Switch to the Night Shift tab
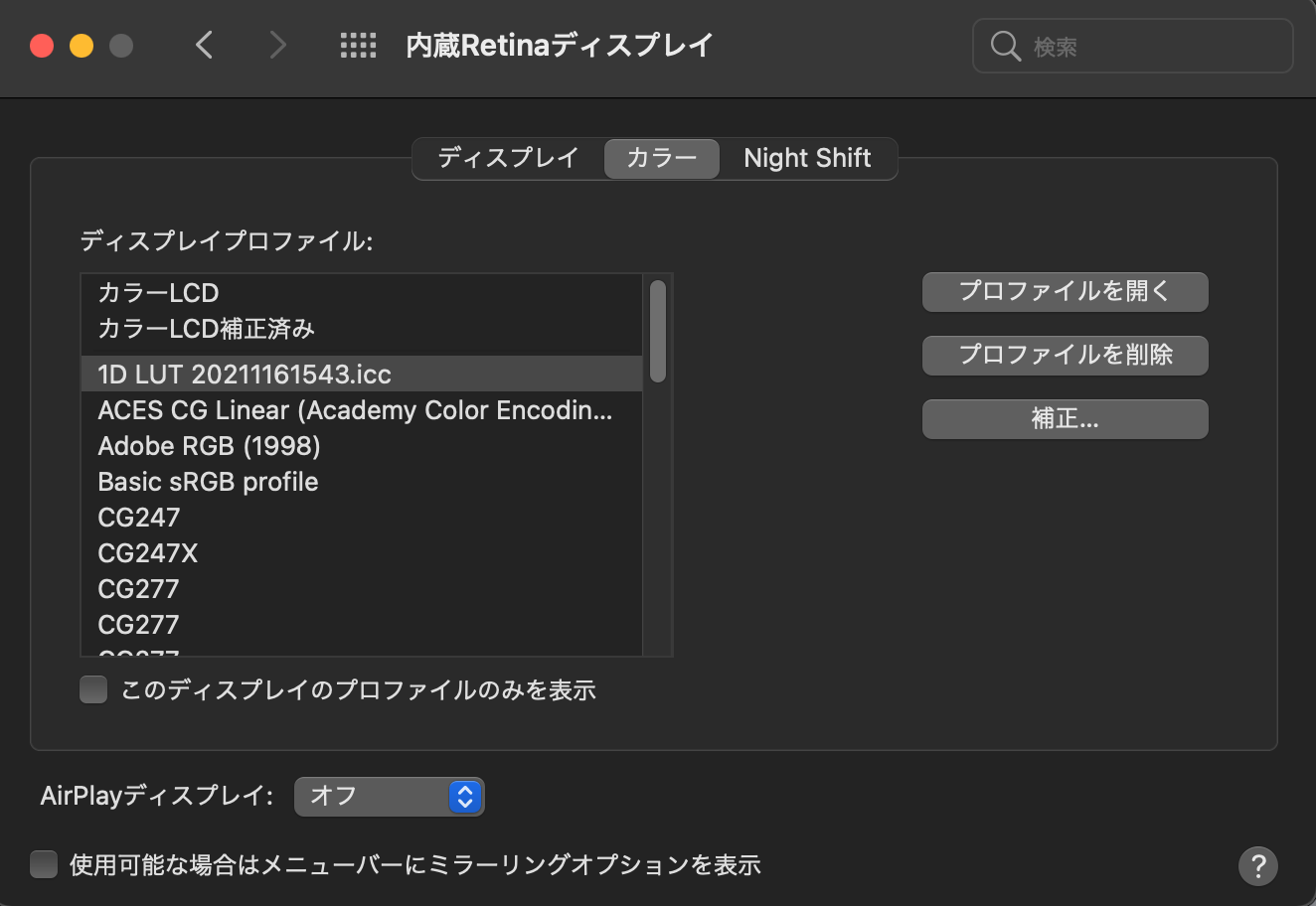 pos(807,158)
